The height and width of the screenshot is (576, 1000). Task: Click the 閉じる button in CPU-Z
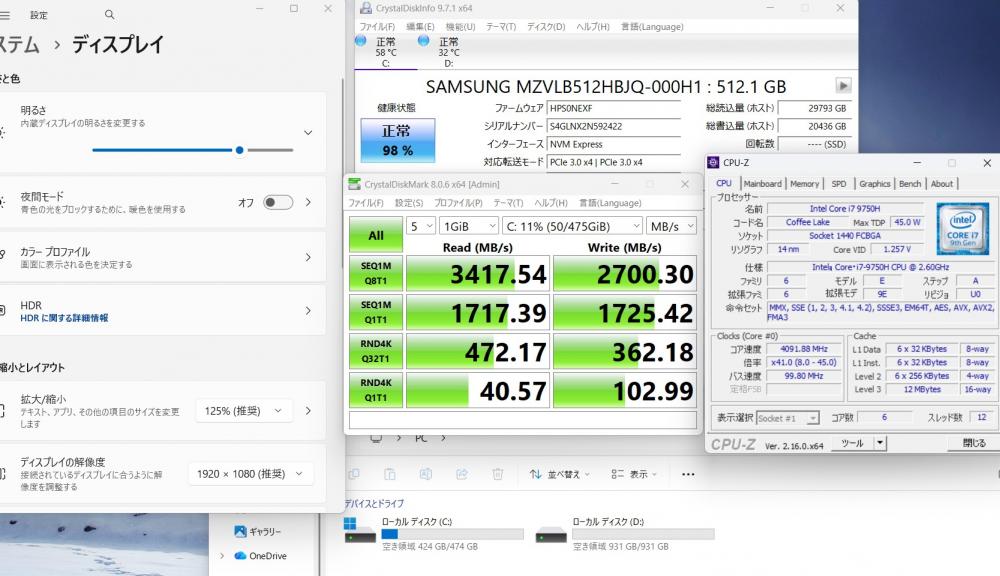[x=973, y=443]
